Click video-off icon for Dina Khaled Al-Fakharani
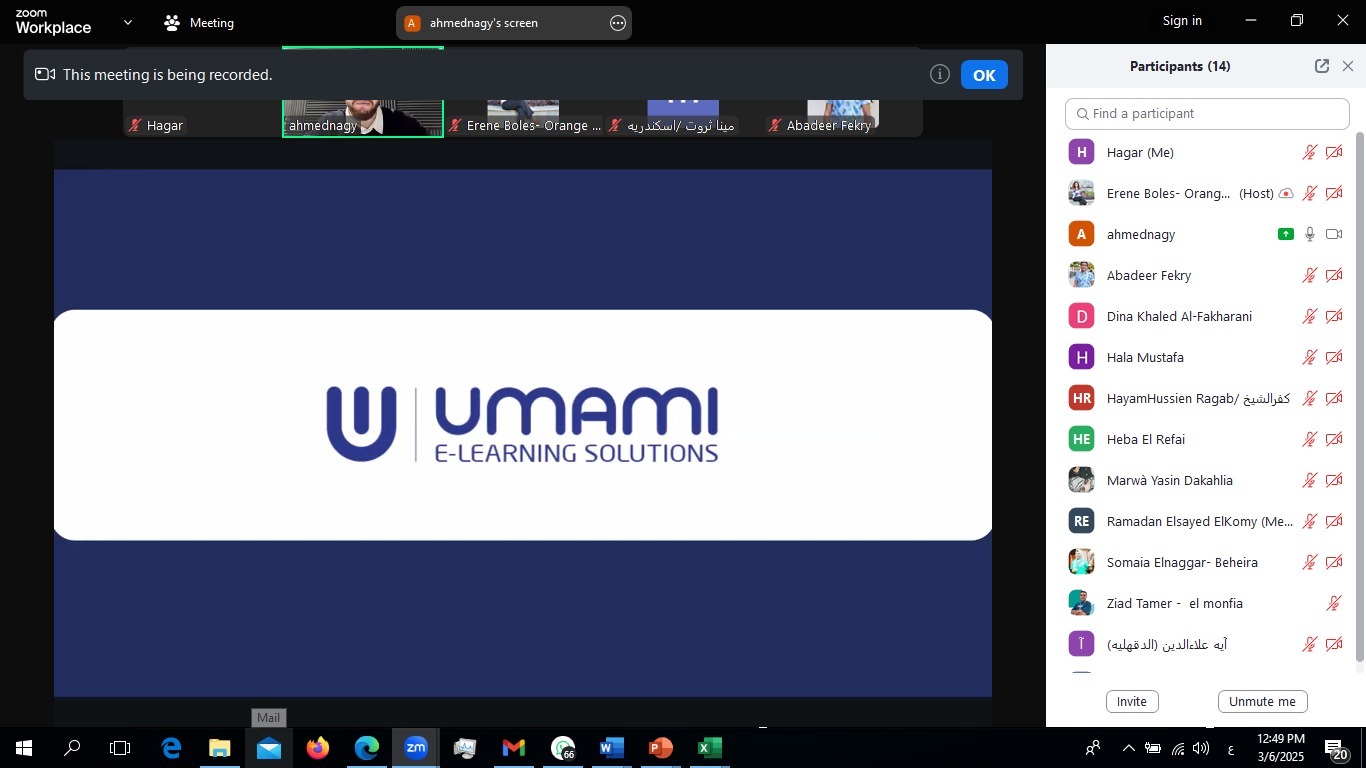Viewport: 1366px width, 768px height. click(1334, 317)
